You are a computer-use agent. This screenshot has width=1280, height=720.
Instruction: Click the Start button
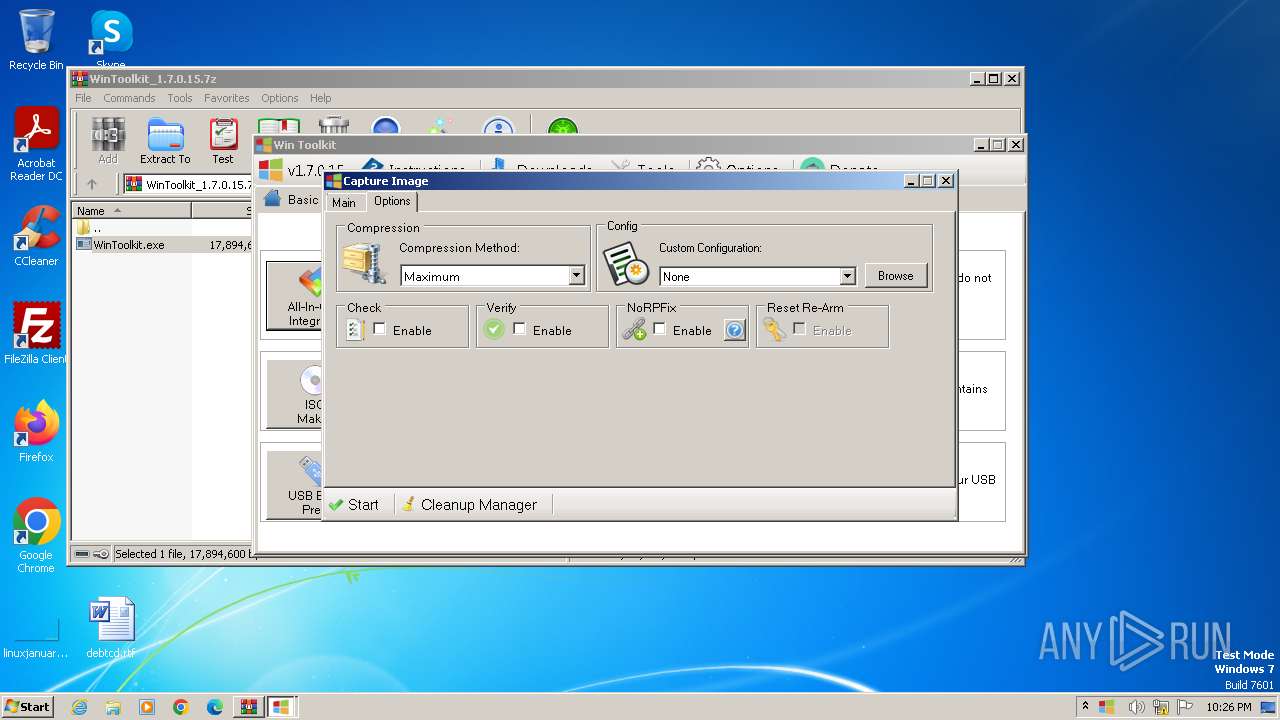tap(27, 706)
